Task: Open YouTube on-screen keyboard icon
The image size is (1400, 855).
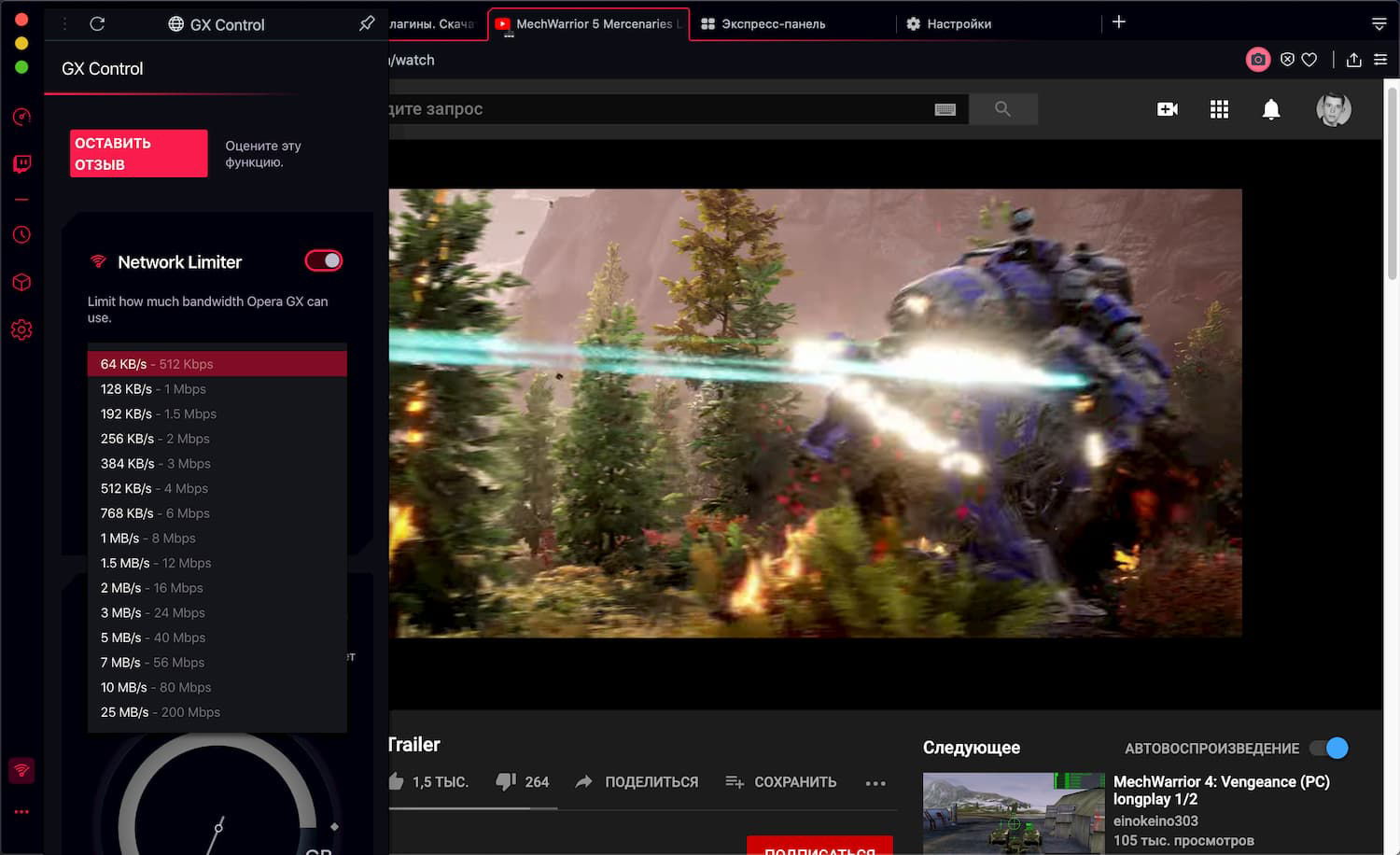Action: [945, 109]
